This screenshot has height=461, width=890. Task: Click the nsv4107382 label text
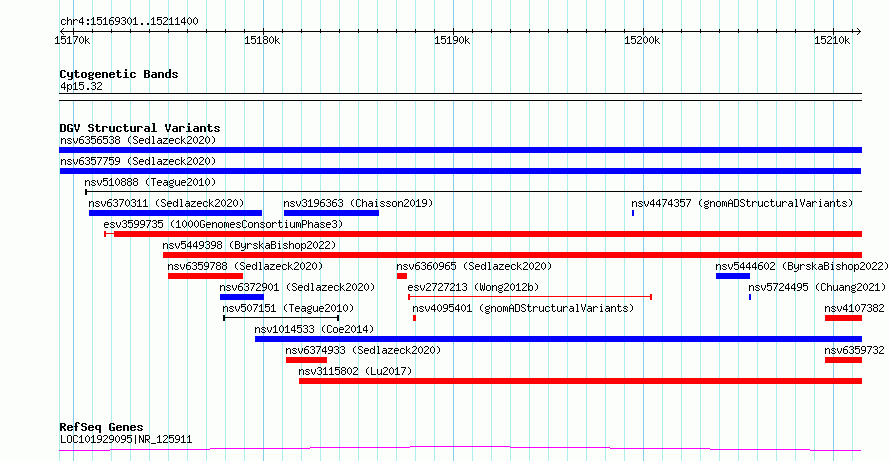tap(854, 308)
